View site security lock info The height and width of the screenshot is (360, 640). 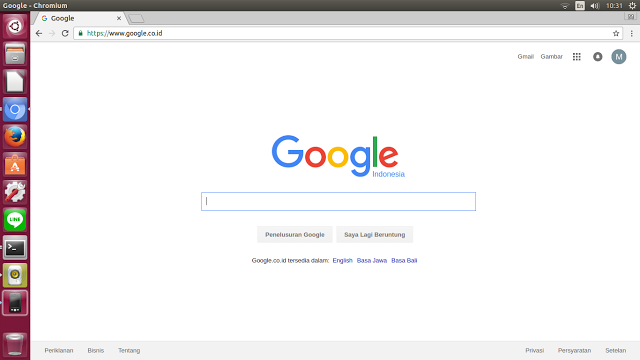click(80, 33)
